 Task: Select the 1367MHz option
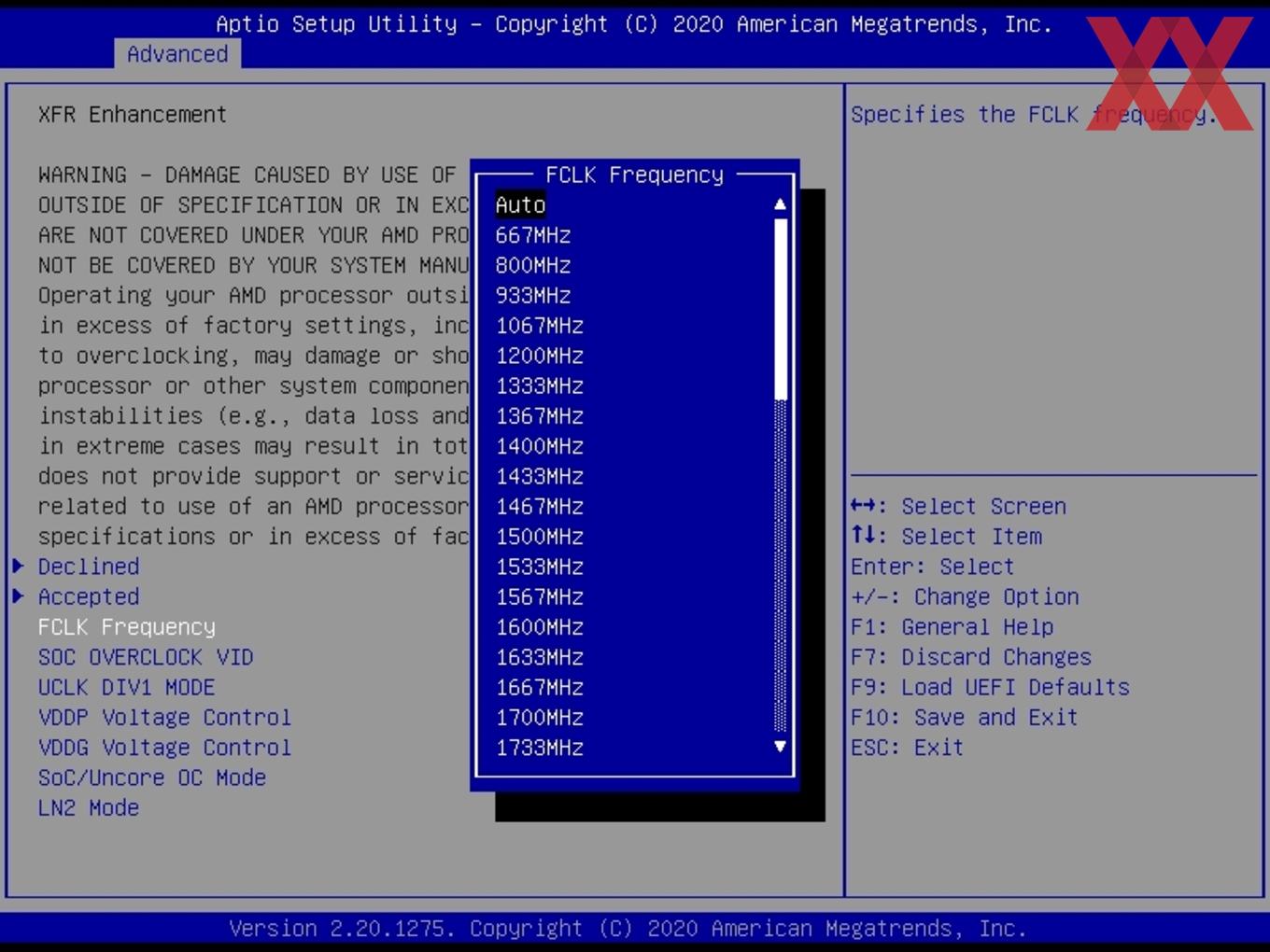(540, 416)
